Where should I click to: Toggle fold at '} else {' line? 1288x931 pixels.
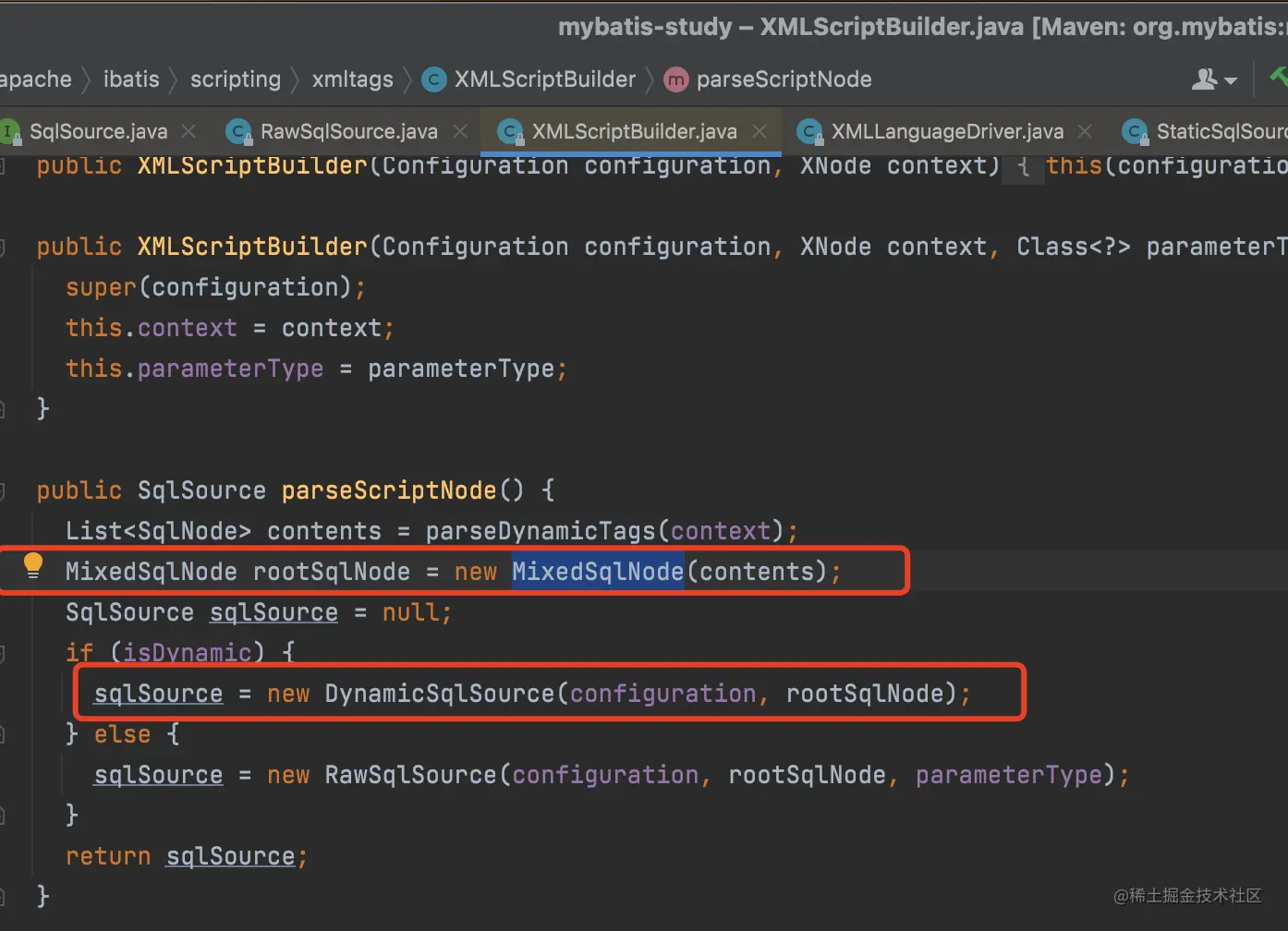3,735
